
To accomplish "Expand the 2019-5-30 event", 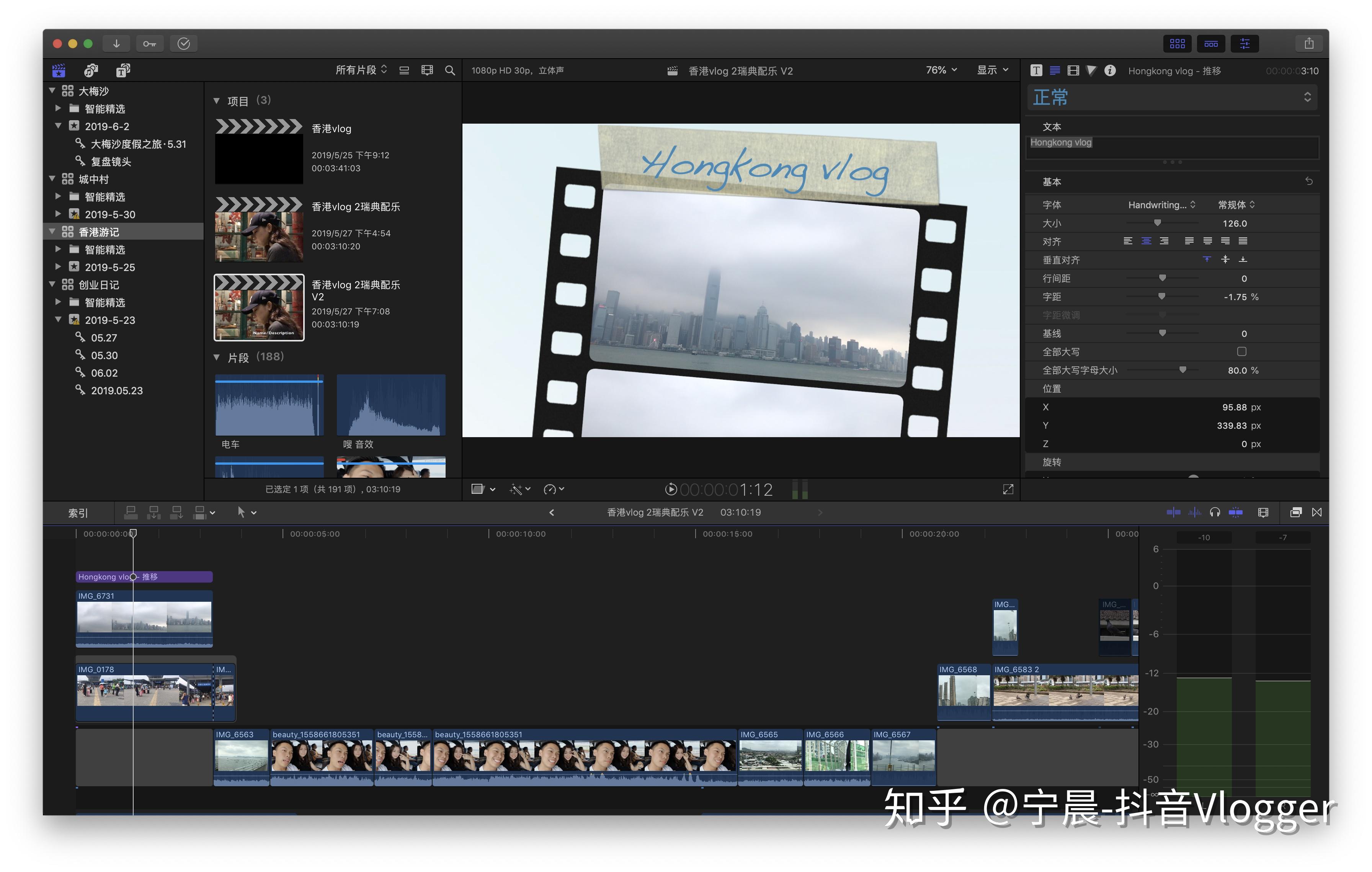I will [x=58, y=214].
